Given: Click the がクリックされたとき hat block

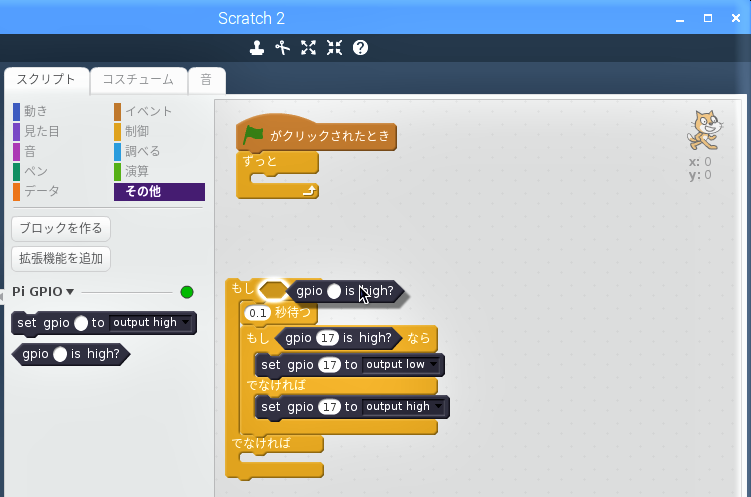Looking at the screenshot, I should (316, 136).
